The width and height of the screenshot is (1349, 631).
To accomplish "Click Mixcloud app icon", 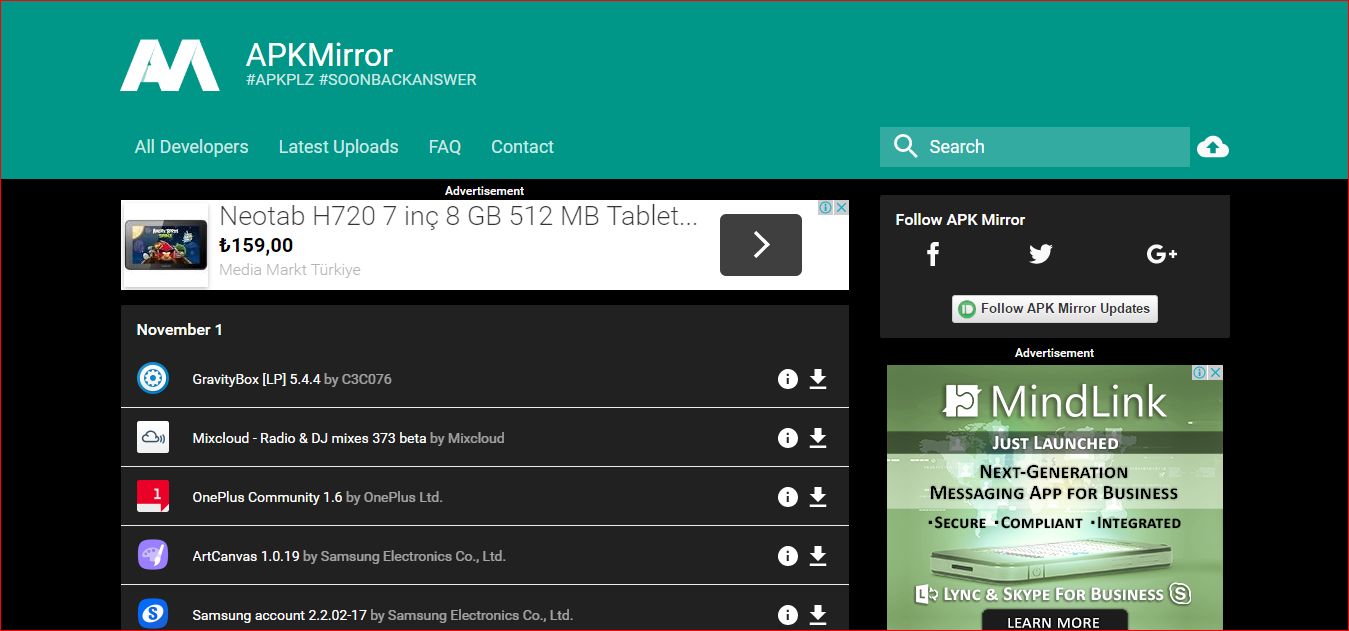I will click(153, 437).
